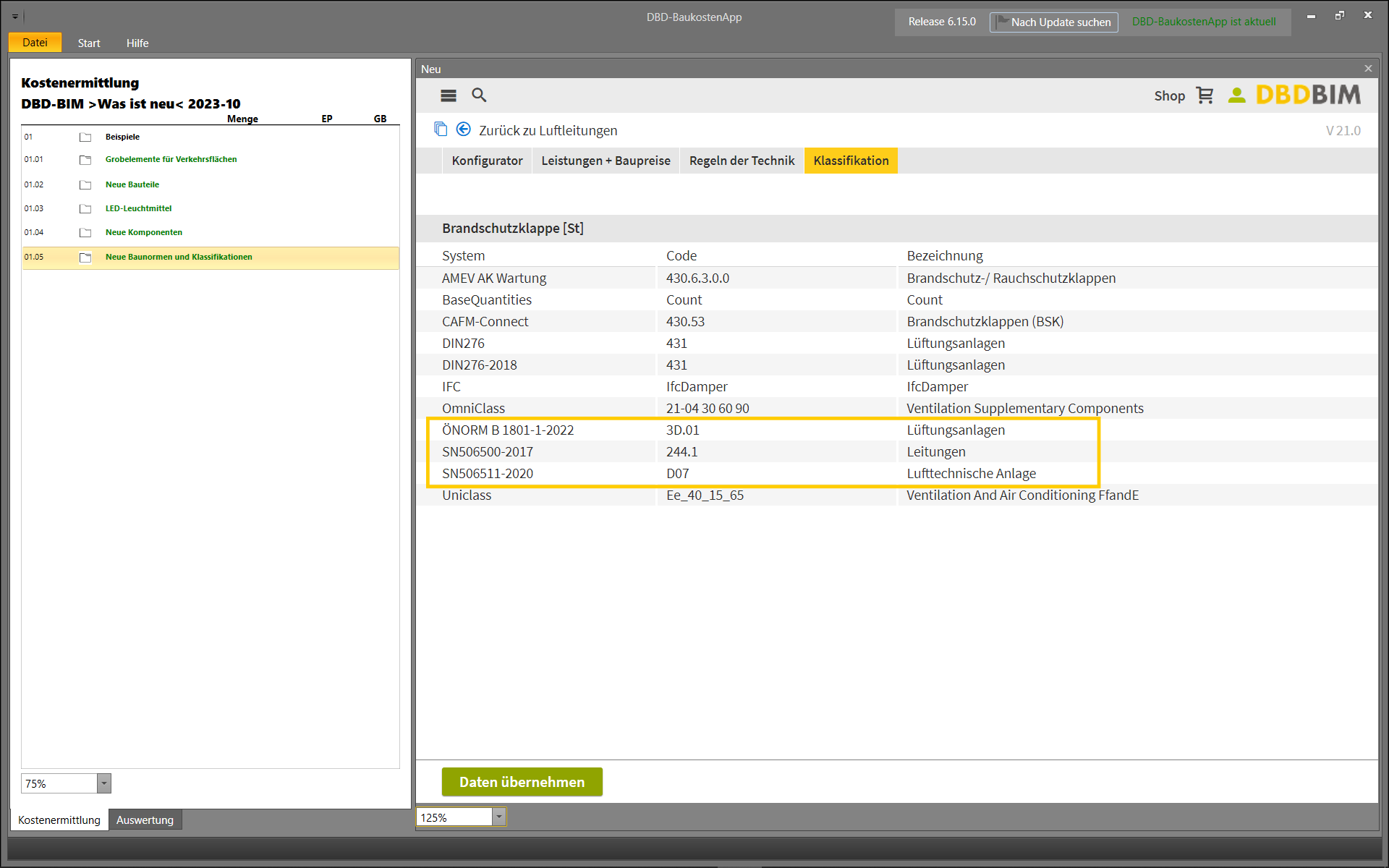Screen dimensions: 1389x868
Task: Click the Menge column header
Action: [x=242, y=119]
